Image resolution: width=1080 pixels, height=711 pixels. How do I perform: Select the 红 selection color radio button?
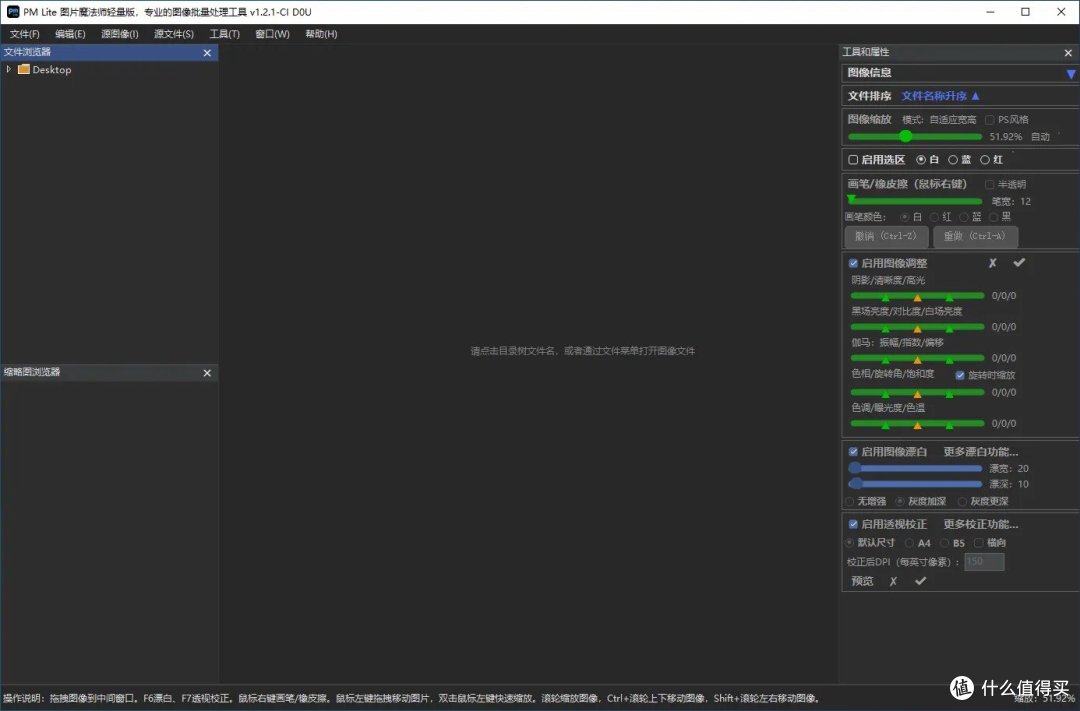point(985,160)
